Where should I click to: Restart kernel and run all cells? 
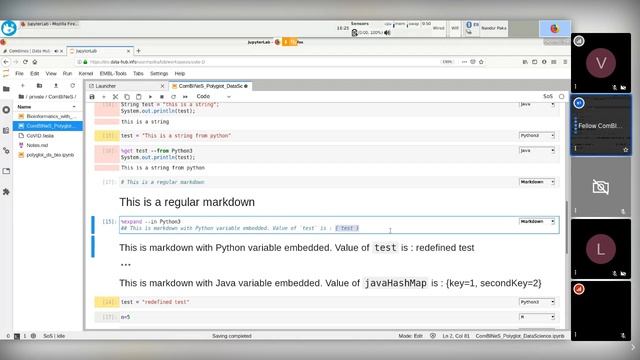(x=185, y=97)
